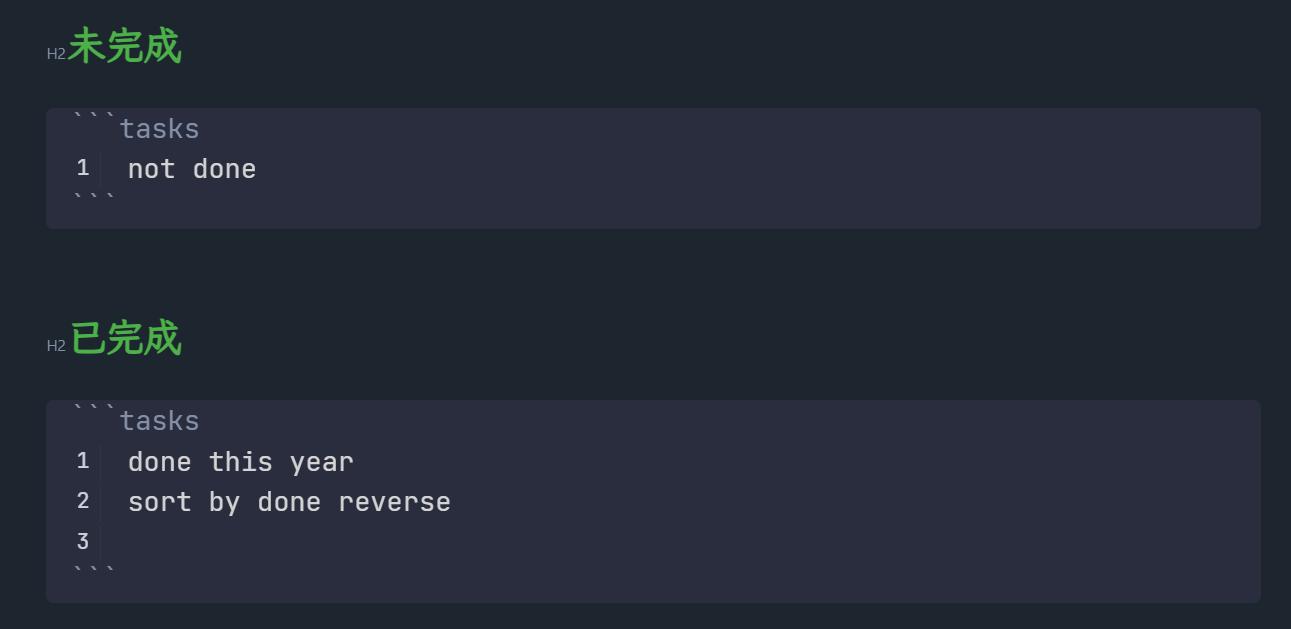The width and height of the screenshot is (1291, 629).
Task: Click line number 1 beside "done this year"
Action: 83,461
